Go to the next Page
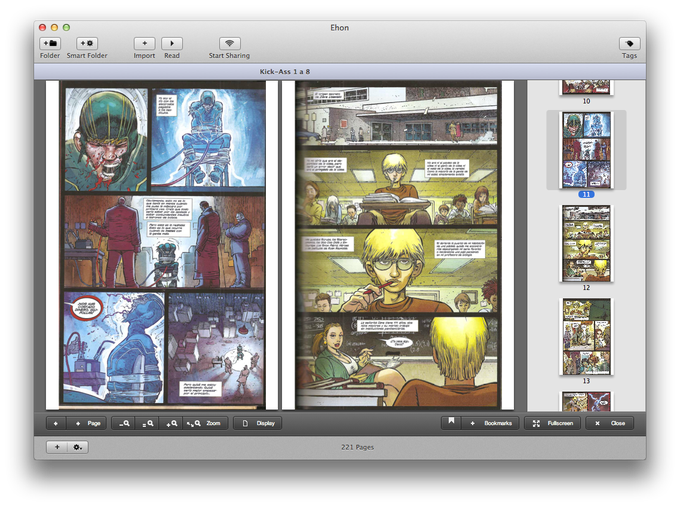The image size is (680, 507). [86, 423]
